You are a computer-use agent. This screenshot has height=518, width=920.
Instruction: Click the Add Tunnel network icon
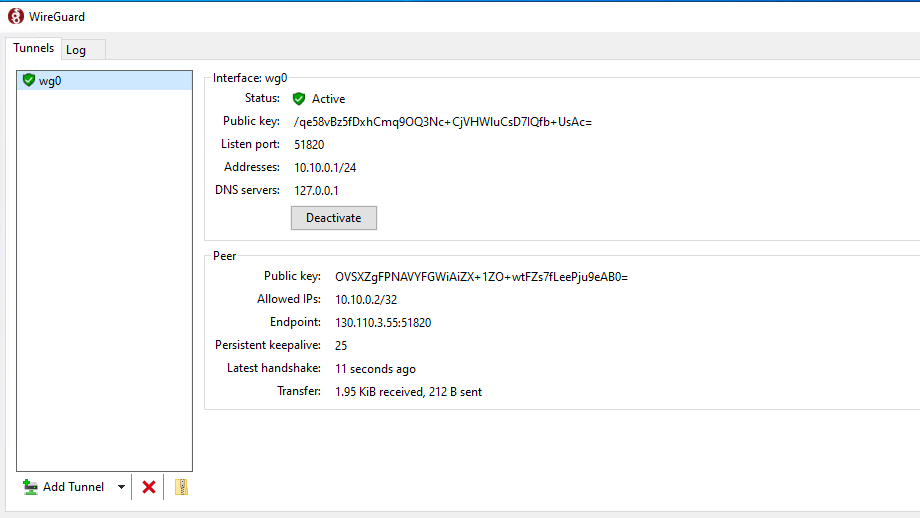(x=30, y=487)
